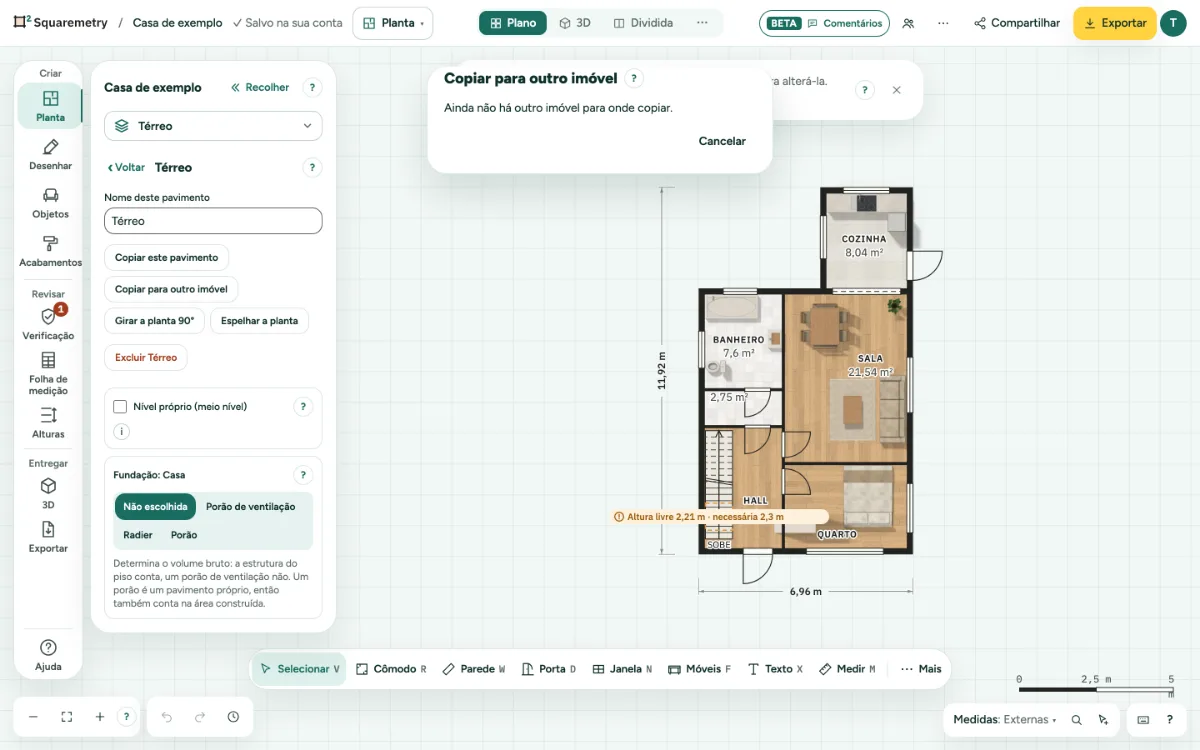Screen dimensions: 1200x750
Task: Open the history clock icon
Action: pyautogui.click(x=233, y=717)
